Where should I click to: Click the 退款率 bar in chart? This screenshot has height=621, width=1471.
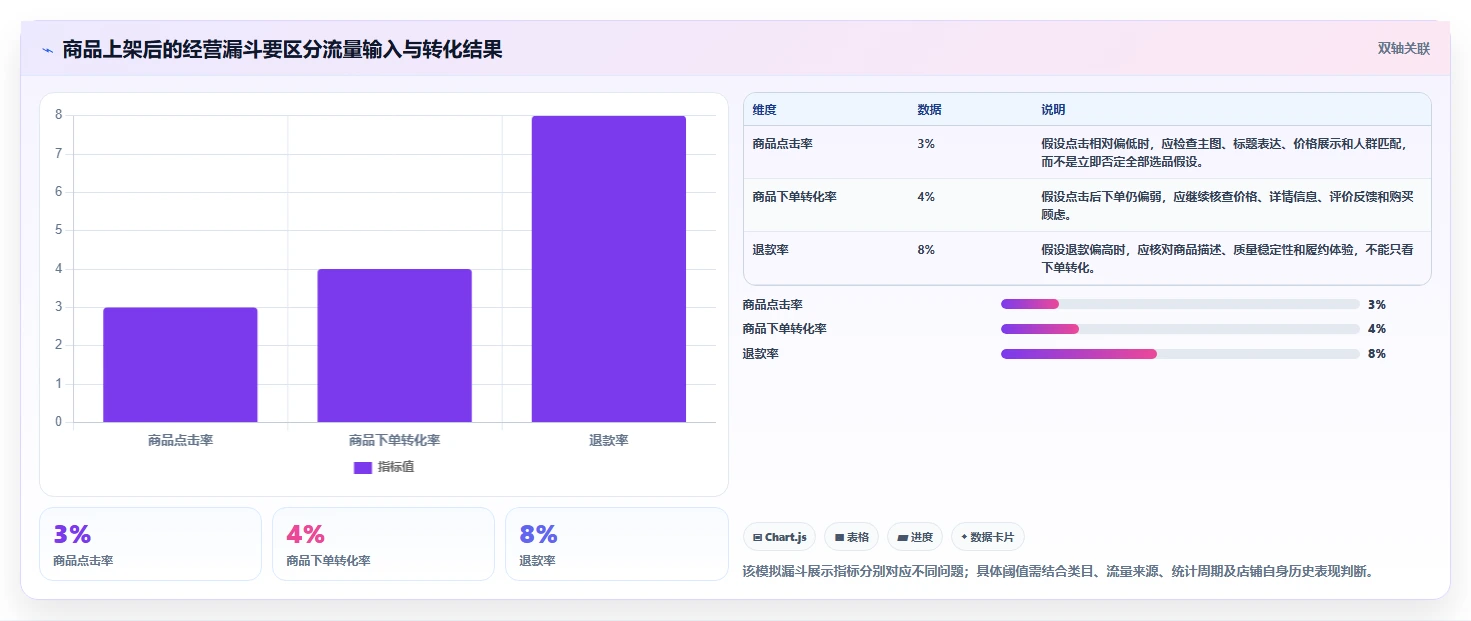click(609, 269)
